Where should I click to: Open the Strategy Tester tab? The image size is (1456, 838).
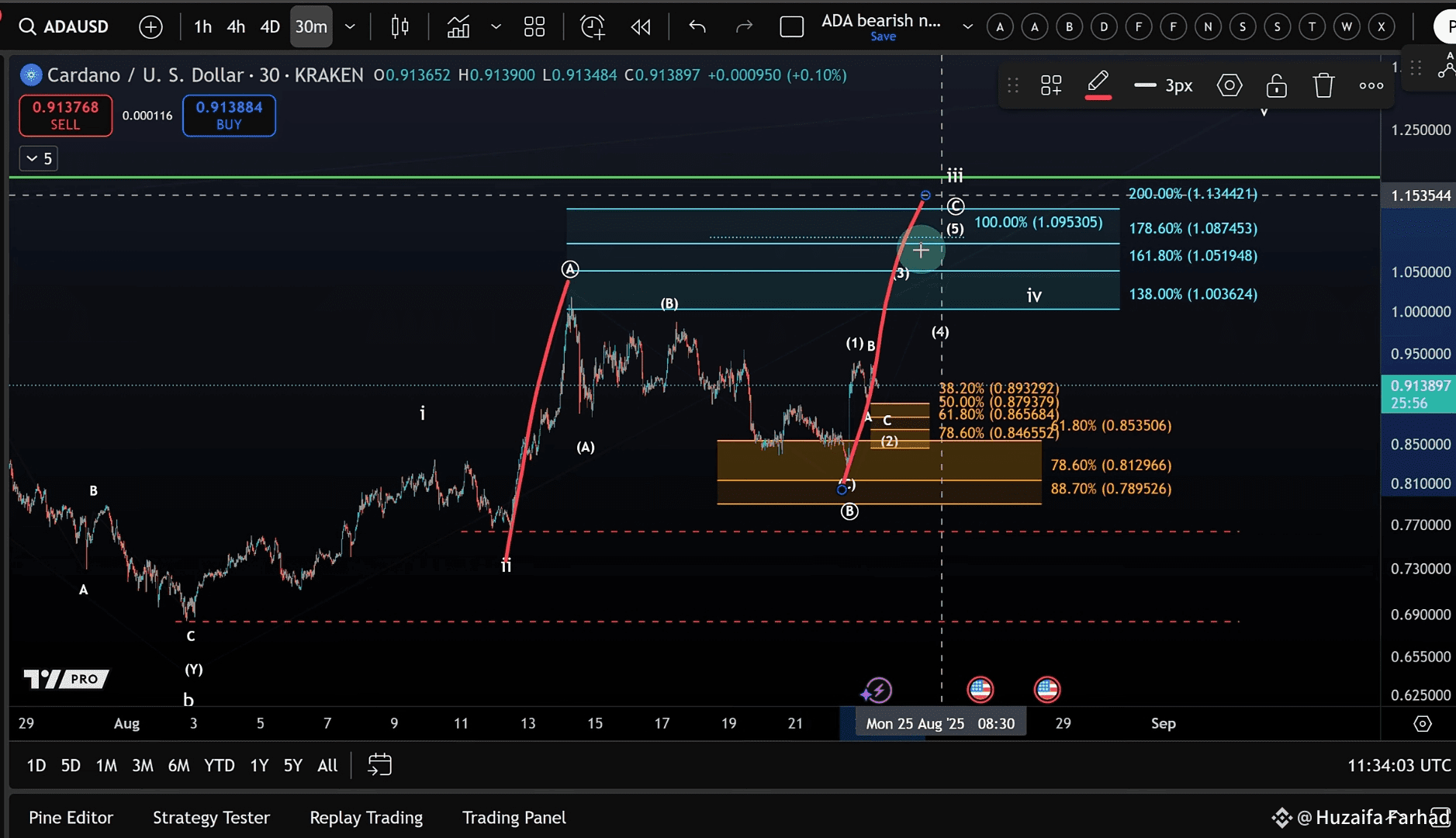click(211, 817)
